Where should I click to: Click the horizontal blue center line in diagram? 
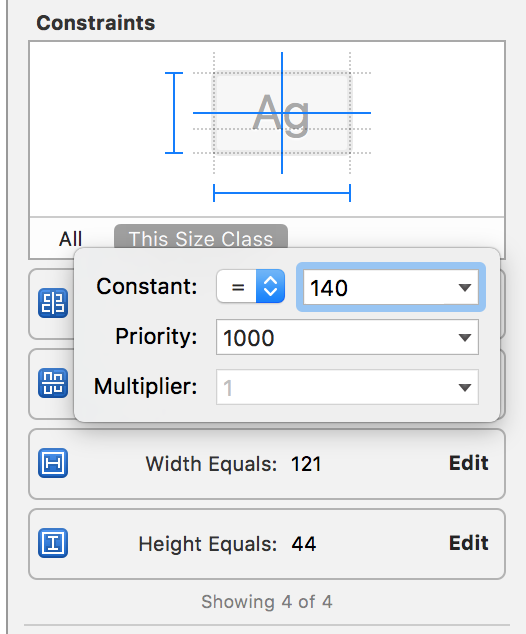pos(282,113)
